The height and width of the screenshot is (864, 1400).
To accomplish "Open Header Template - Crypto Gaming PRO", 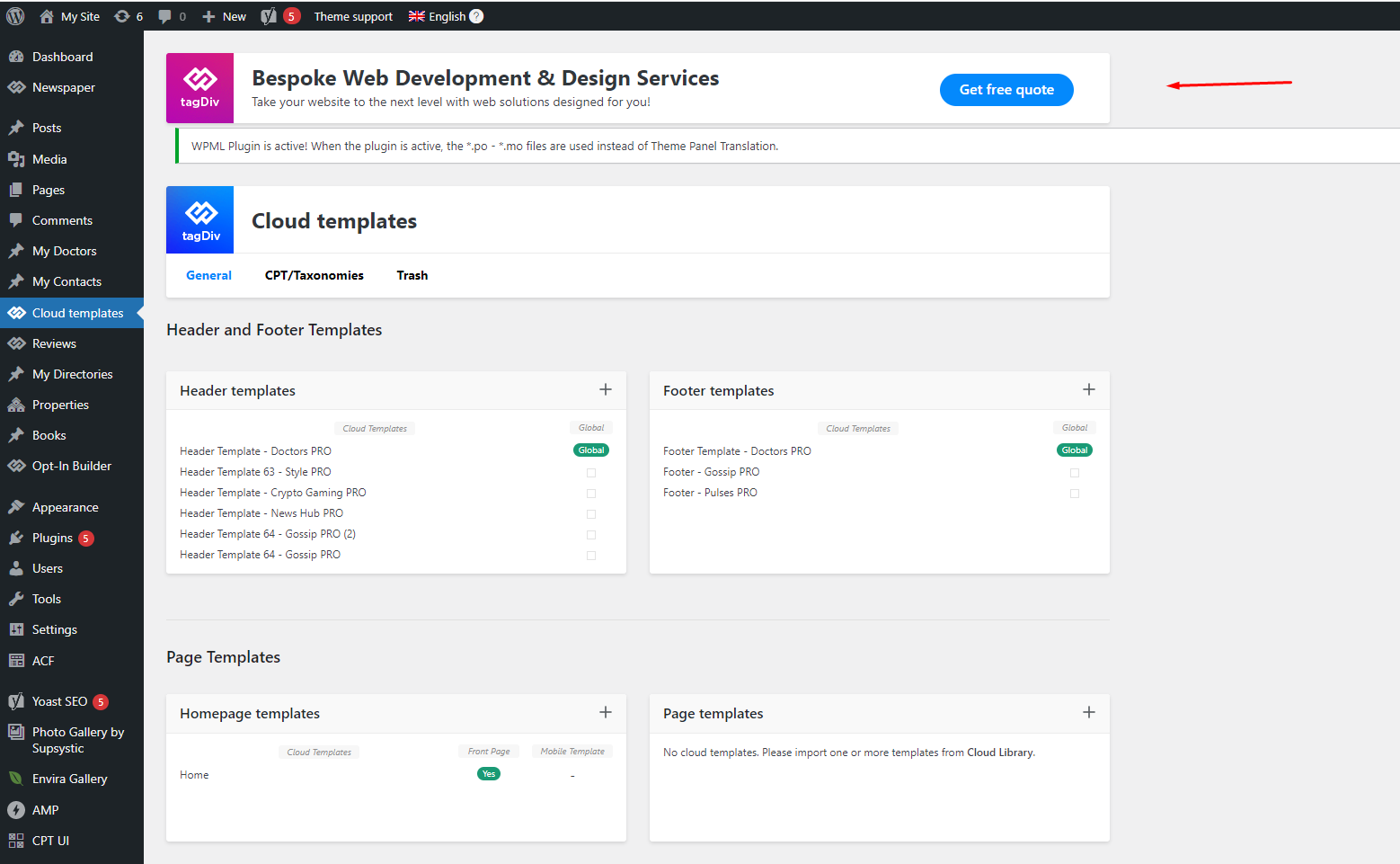I will [273, 493].
